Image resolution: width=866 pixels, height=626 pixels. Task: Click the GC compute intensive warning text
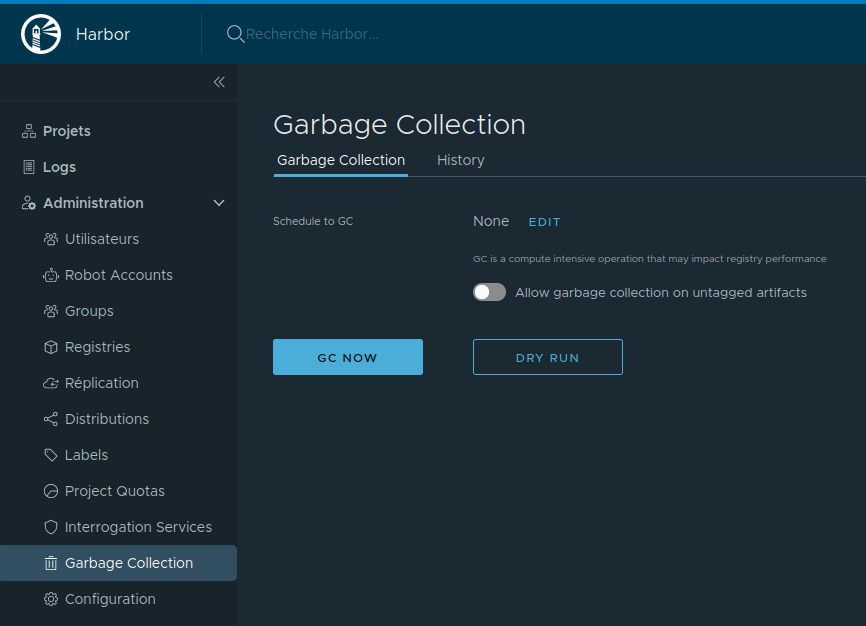(x=650, y=259)
